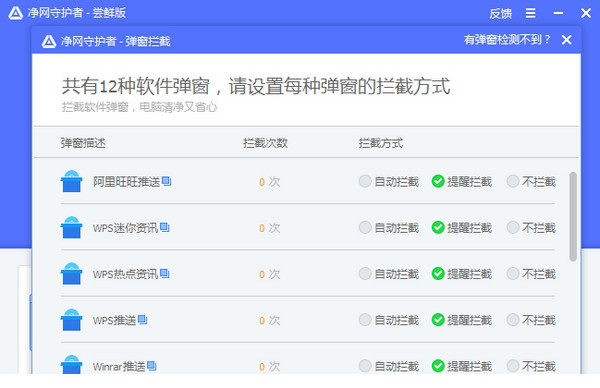Open the hamburger menu in main window
This screenshot has height=388, width=600.
(x=530, y=13)
